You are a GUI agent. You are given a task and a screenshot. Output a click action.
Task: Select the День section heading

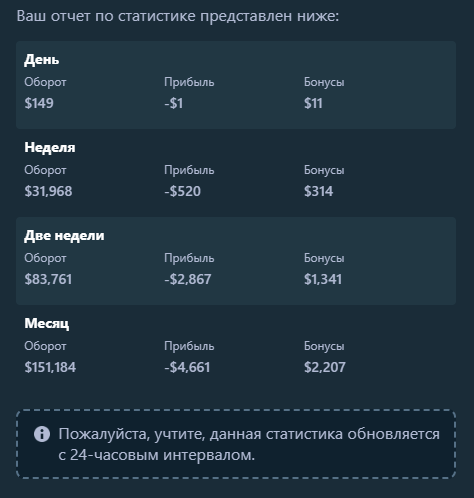point(42,60)
